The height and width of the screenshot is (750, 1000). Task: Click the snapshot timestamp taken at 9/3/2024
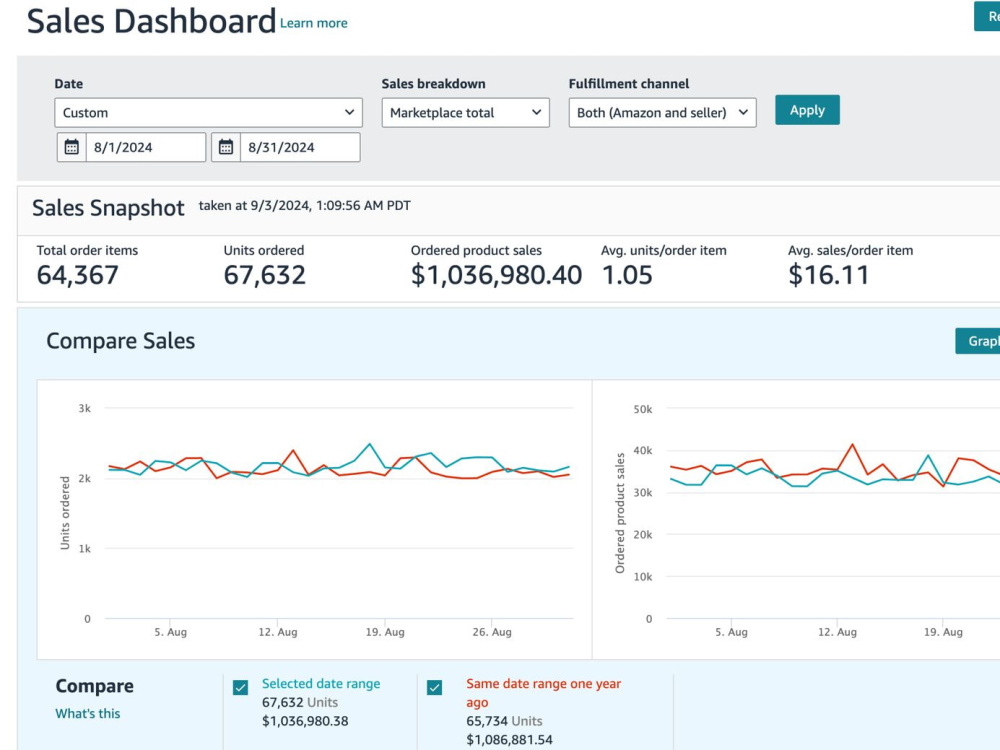click(305, 206)
